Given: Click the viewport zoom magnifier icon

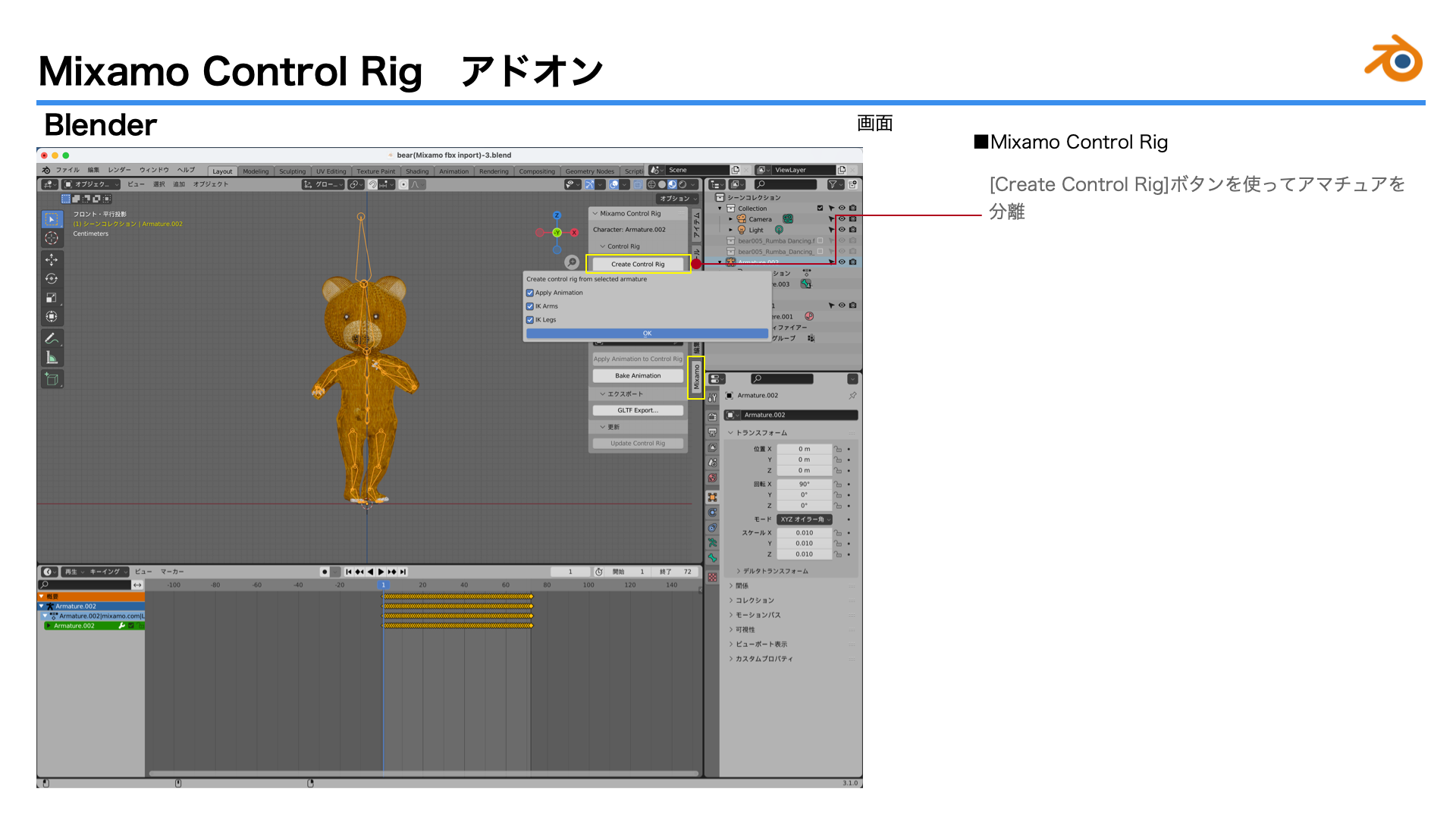Looking at the screenshot, I should pos(572,262).
